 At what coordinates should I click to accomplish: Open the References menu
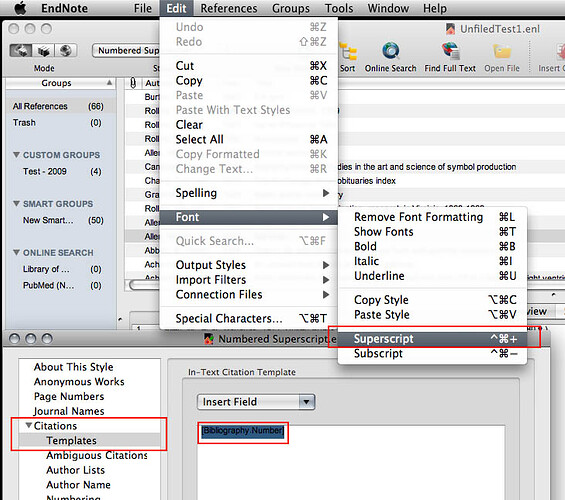[x=229, y=8]
